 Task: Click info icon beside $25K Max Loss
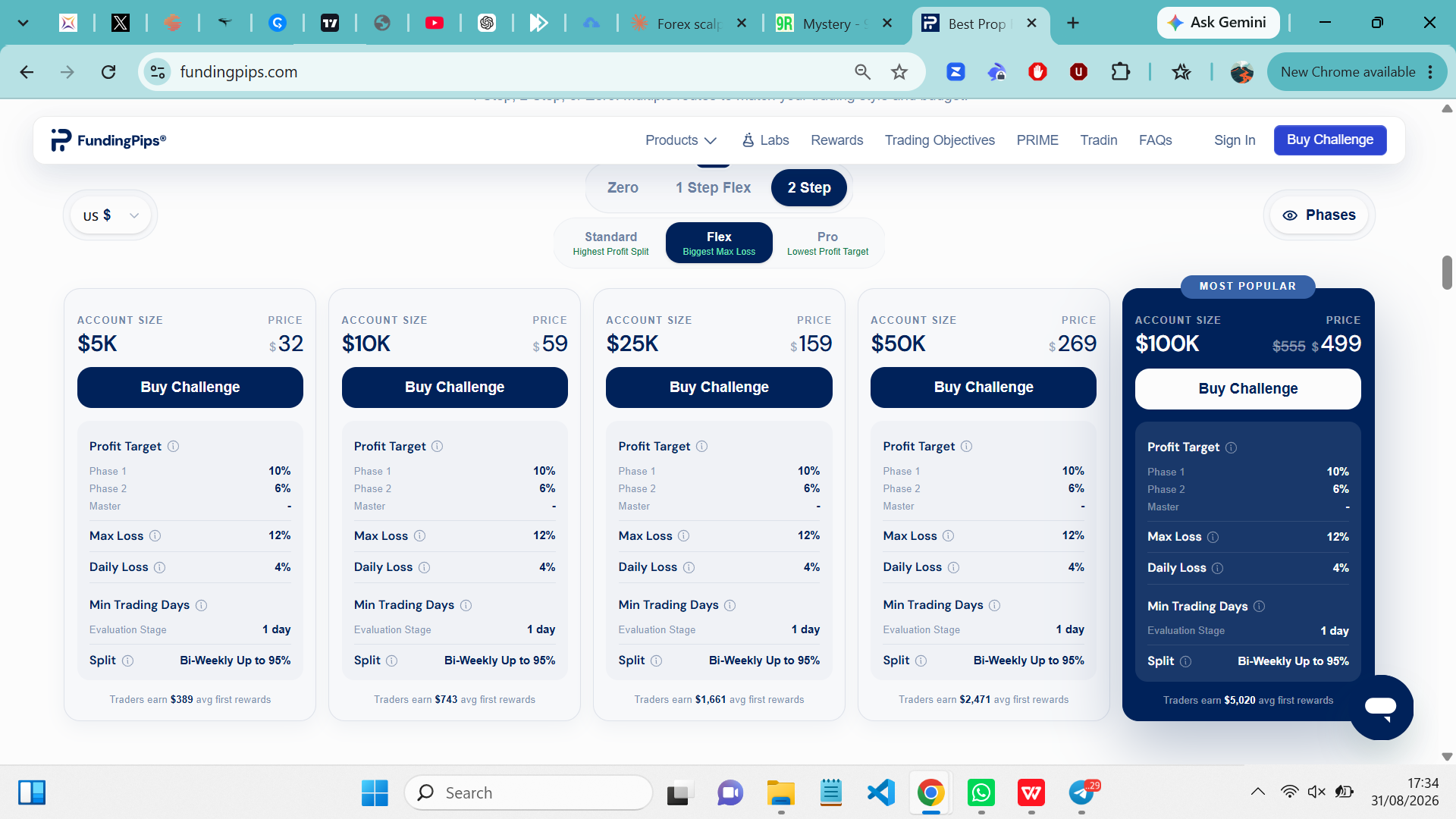pos(683,535)
